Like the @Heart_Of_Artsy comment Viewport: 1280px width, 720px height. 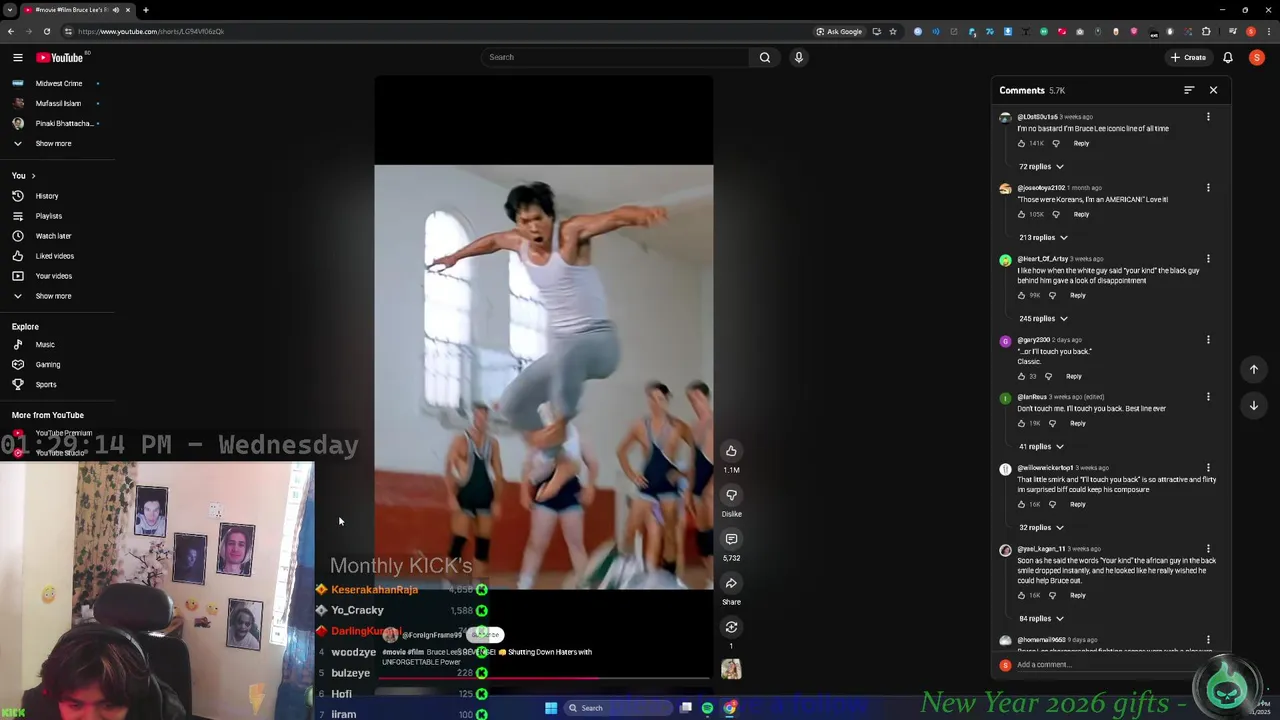(1021, 295)
